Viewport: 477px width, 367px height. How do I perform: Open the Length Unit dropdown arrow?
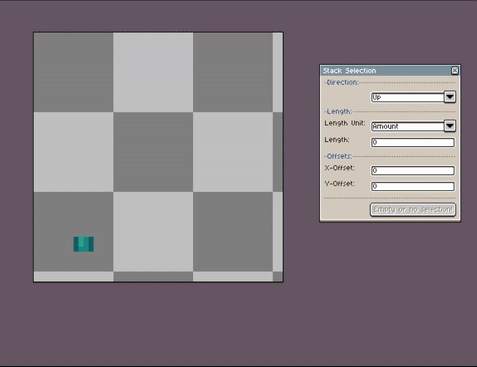[x=450, y=126]
